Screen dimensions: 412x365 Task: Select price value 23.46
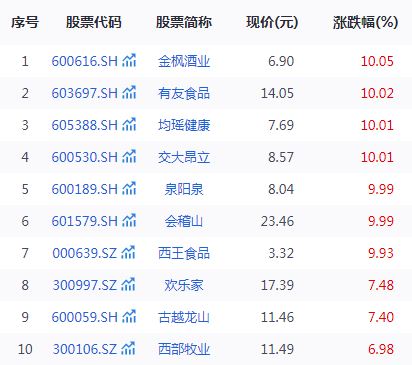point(277,221)
